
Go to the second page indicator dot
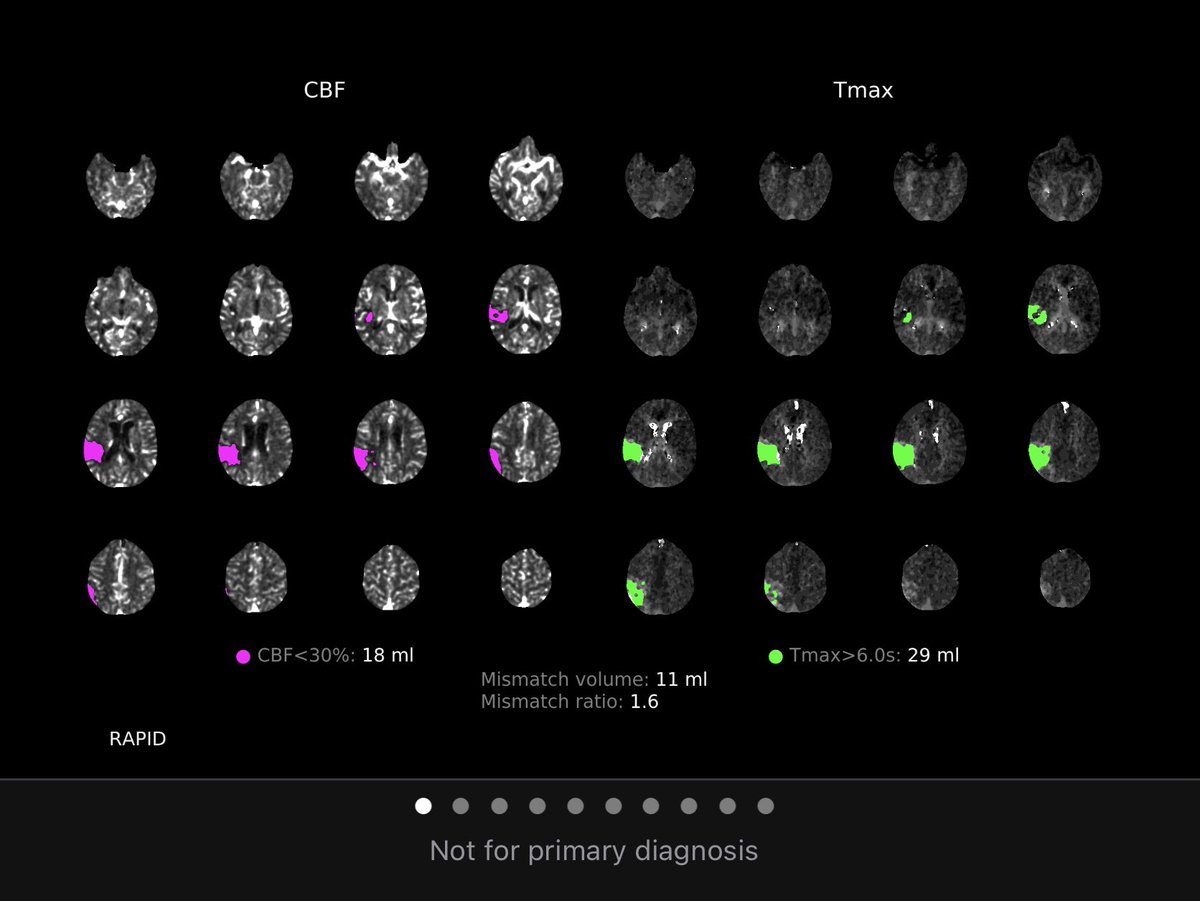(x=461, y=806)
